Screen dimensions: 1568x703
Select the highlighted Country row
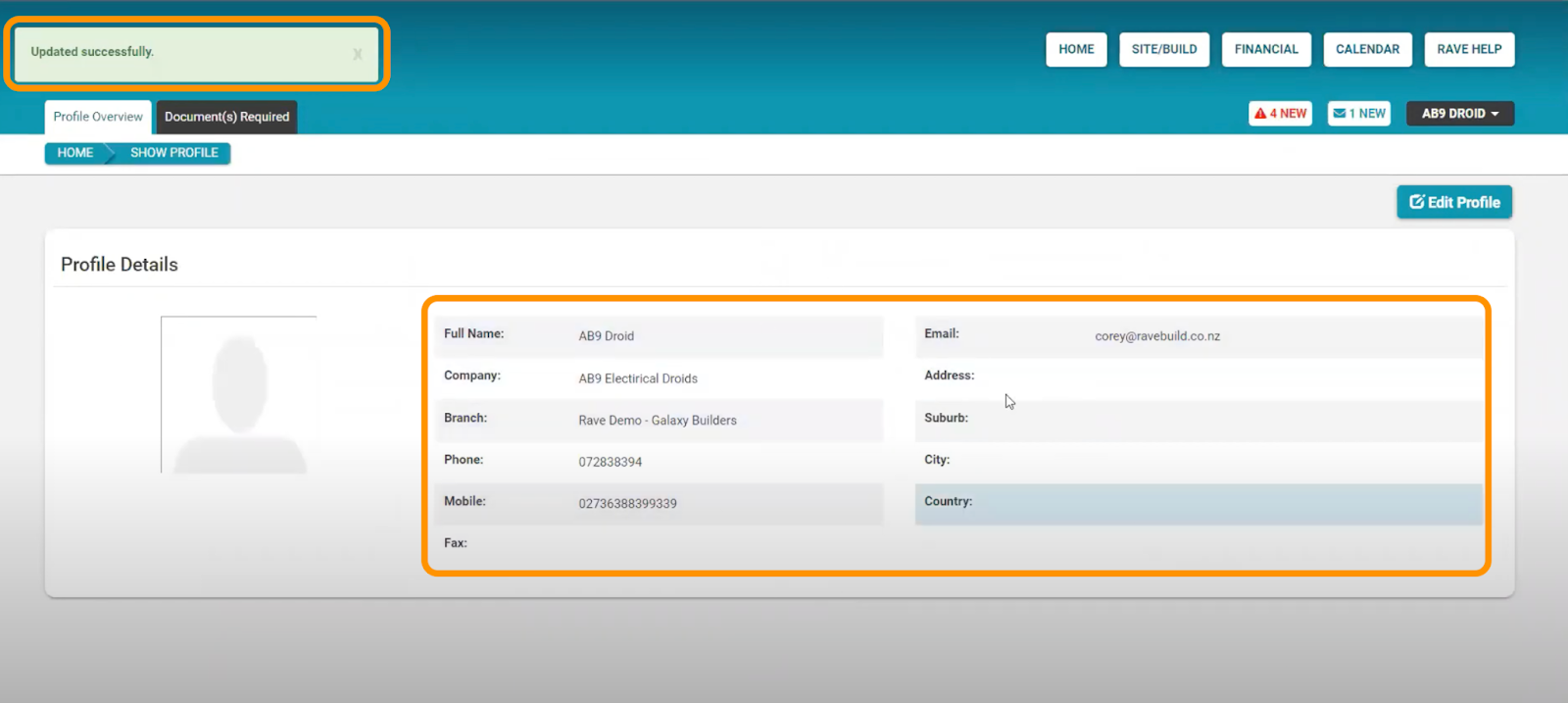coord(1198,503)
